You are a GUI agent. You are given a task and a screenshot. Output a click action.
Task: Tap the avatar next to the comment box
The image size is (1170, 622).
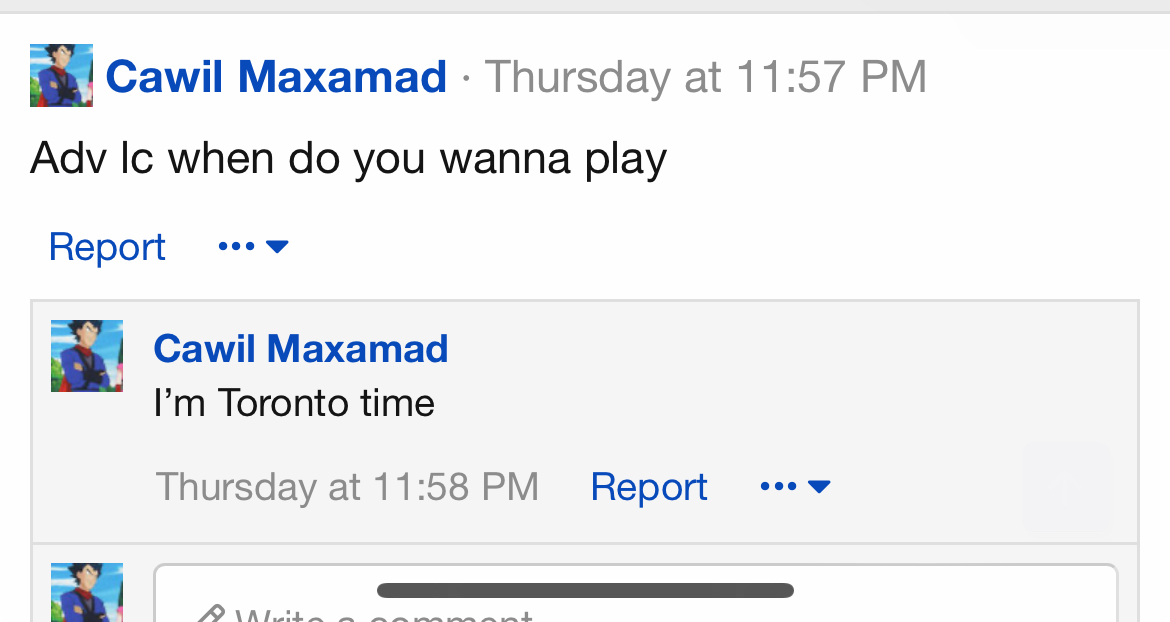[87, 594]
